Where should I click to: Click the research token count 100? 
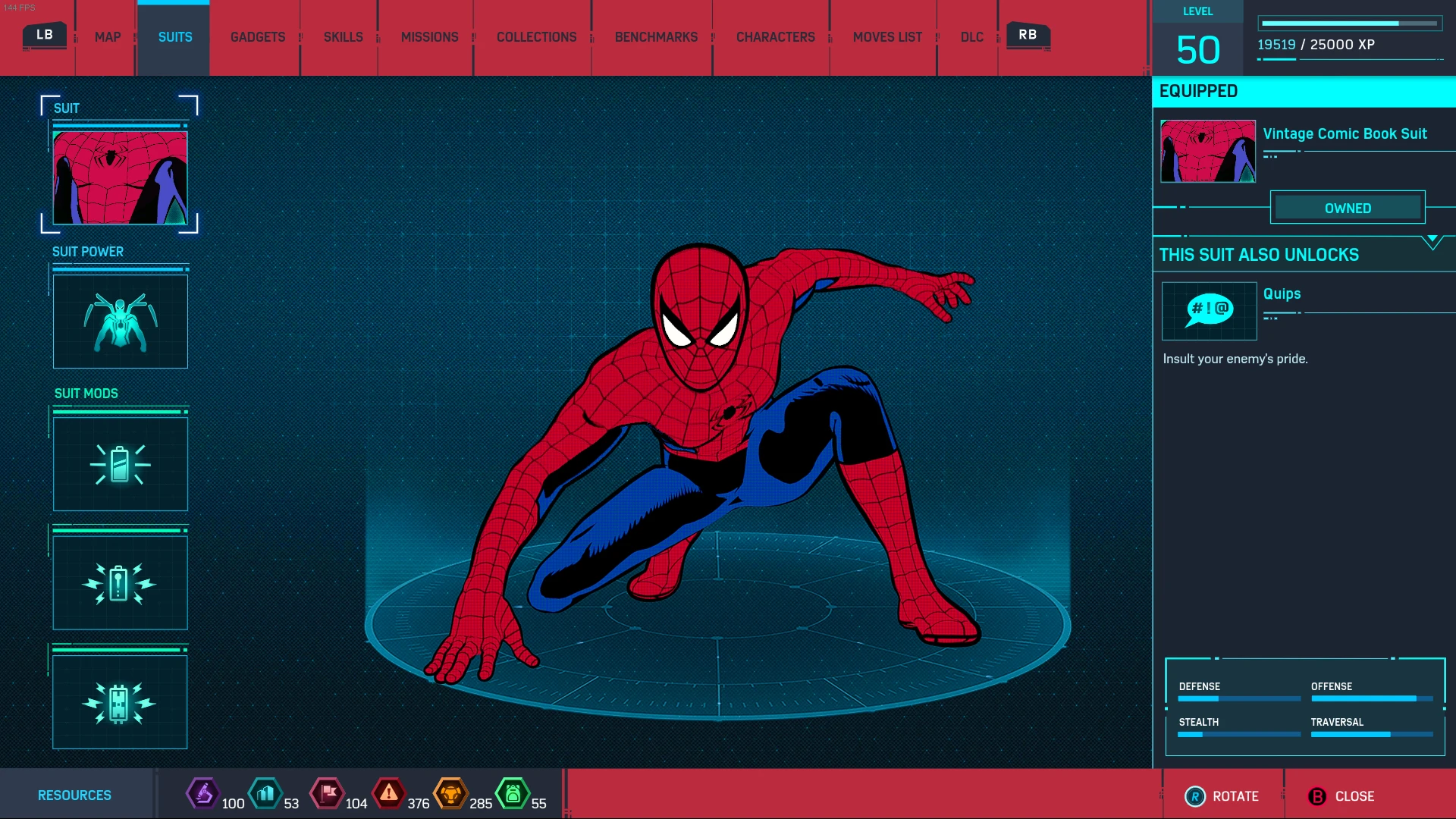click(x=233, y=804)
